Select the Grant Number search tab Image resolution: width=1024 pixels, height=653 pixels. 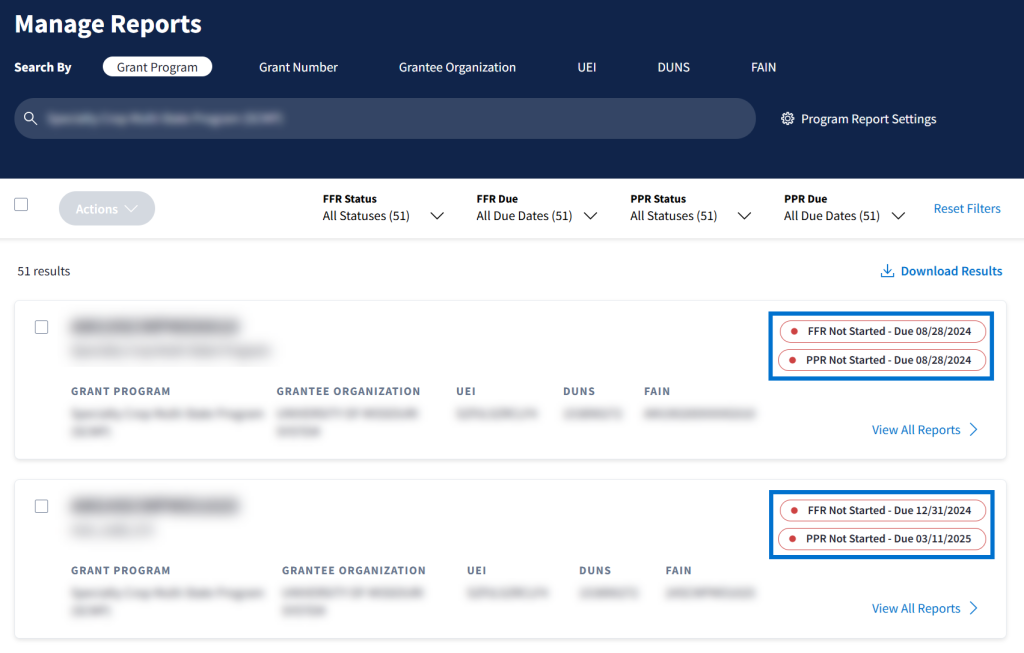click(x=298, y=67)
